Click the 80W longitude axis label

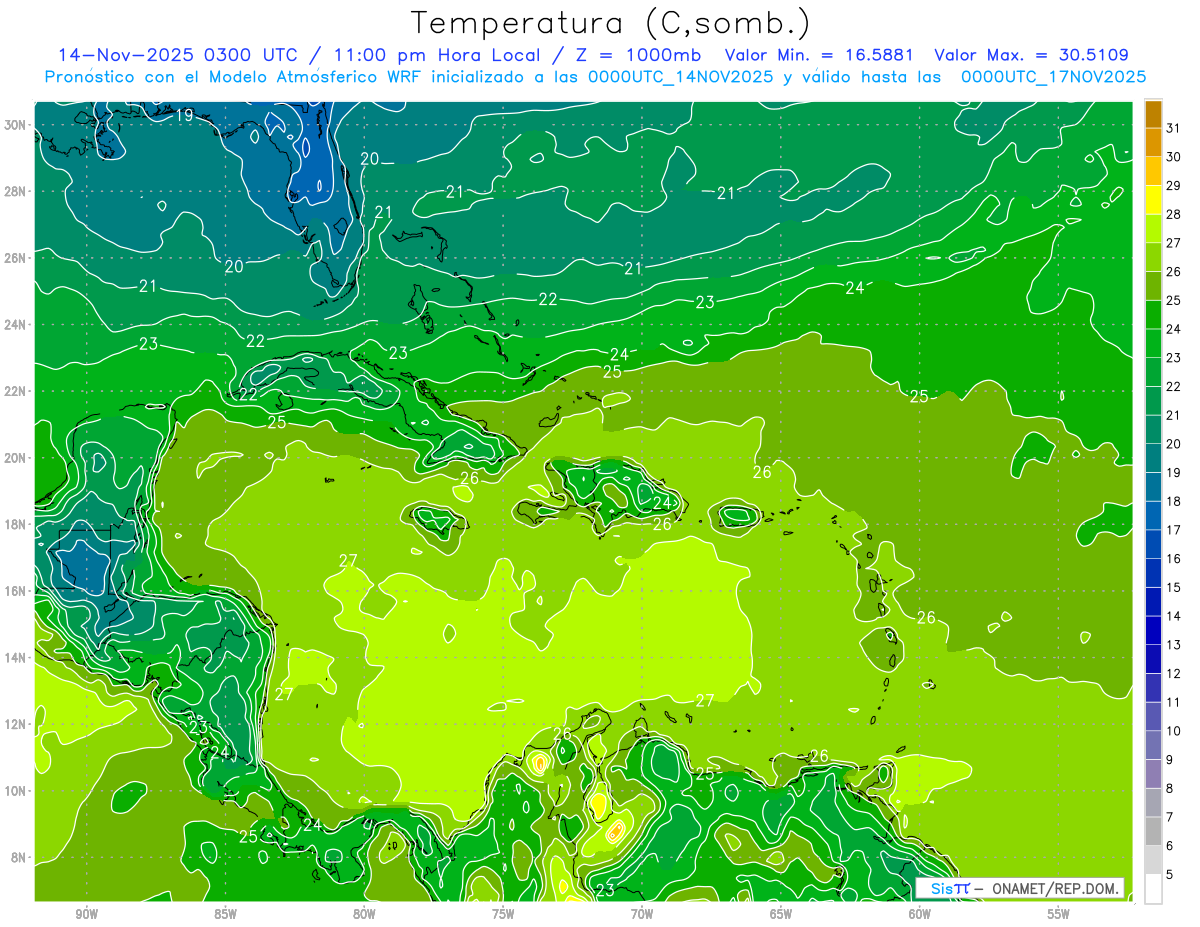364,914
